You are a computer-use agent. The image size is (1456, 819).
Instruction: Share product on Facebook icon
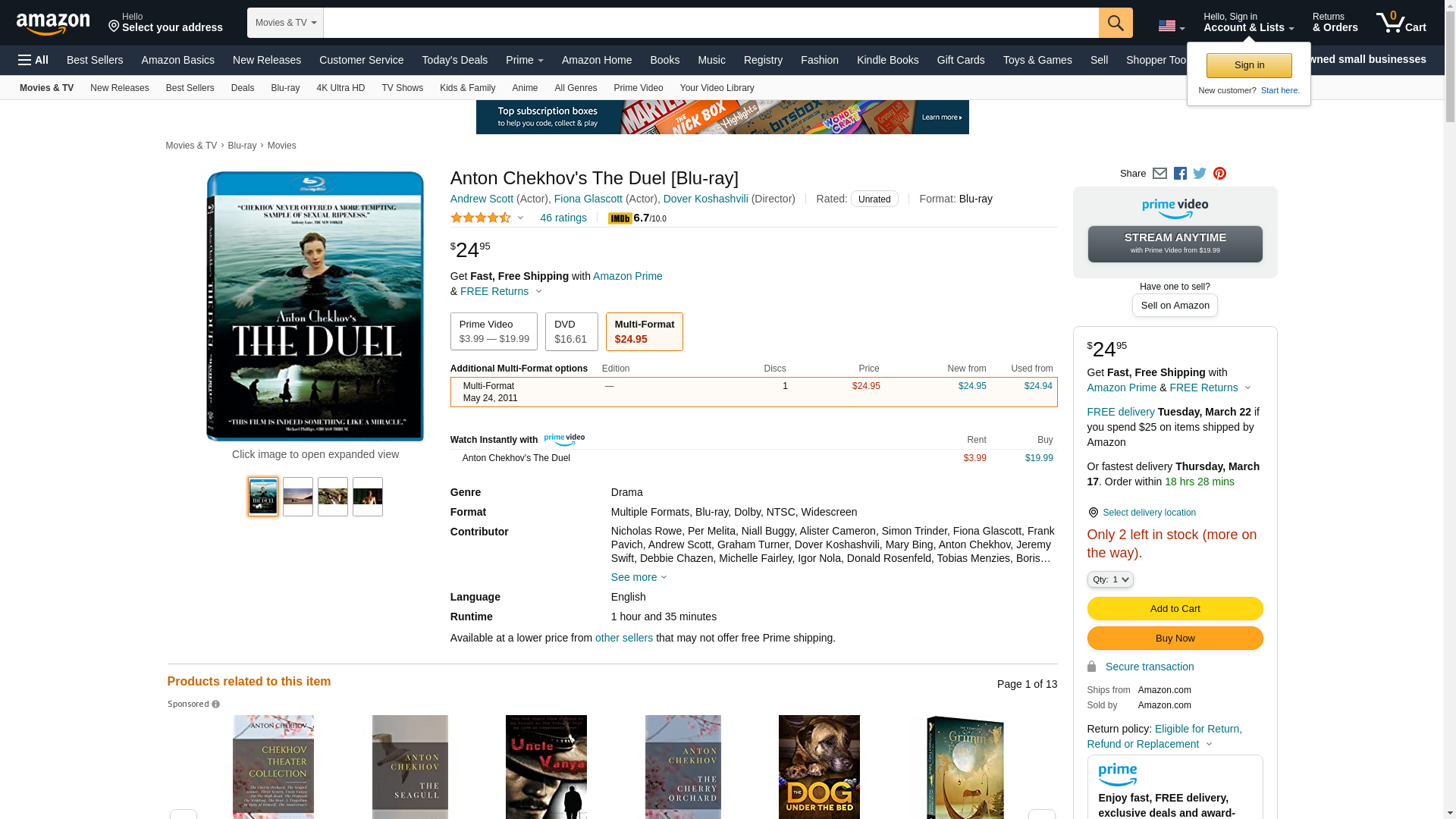[1180, 174]
